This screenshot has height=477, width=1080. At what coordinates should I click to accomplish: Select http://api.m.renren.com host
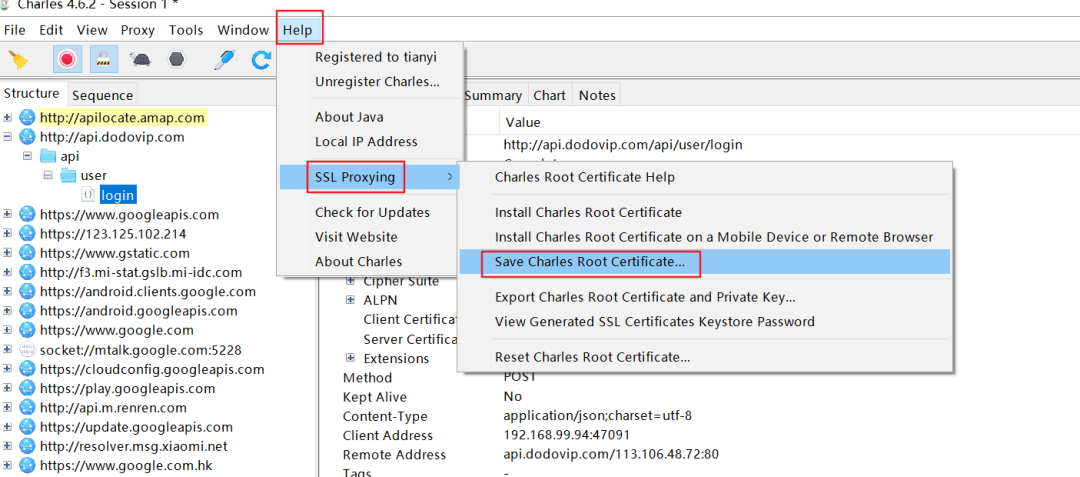click(113, 407)
